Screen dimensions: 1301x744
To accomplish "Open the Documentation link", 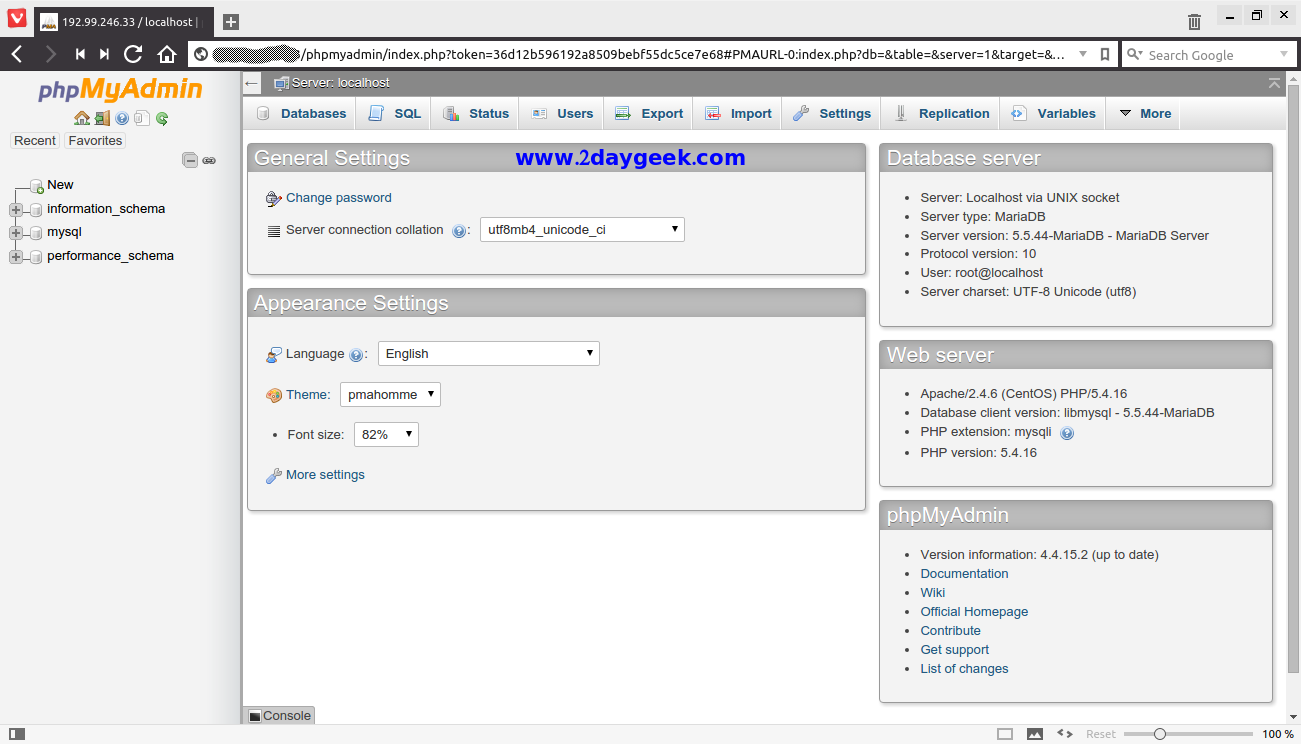I will tap(964, 574).
